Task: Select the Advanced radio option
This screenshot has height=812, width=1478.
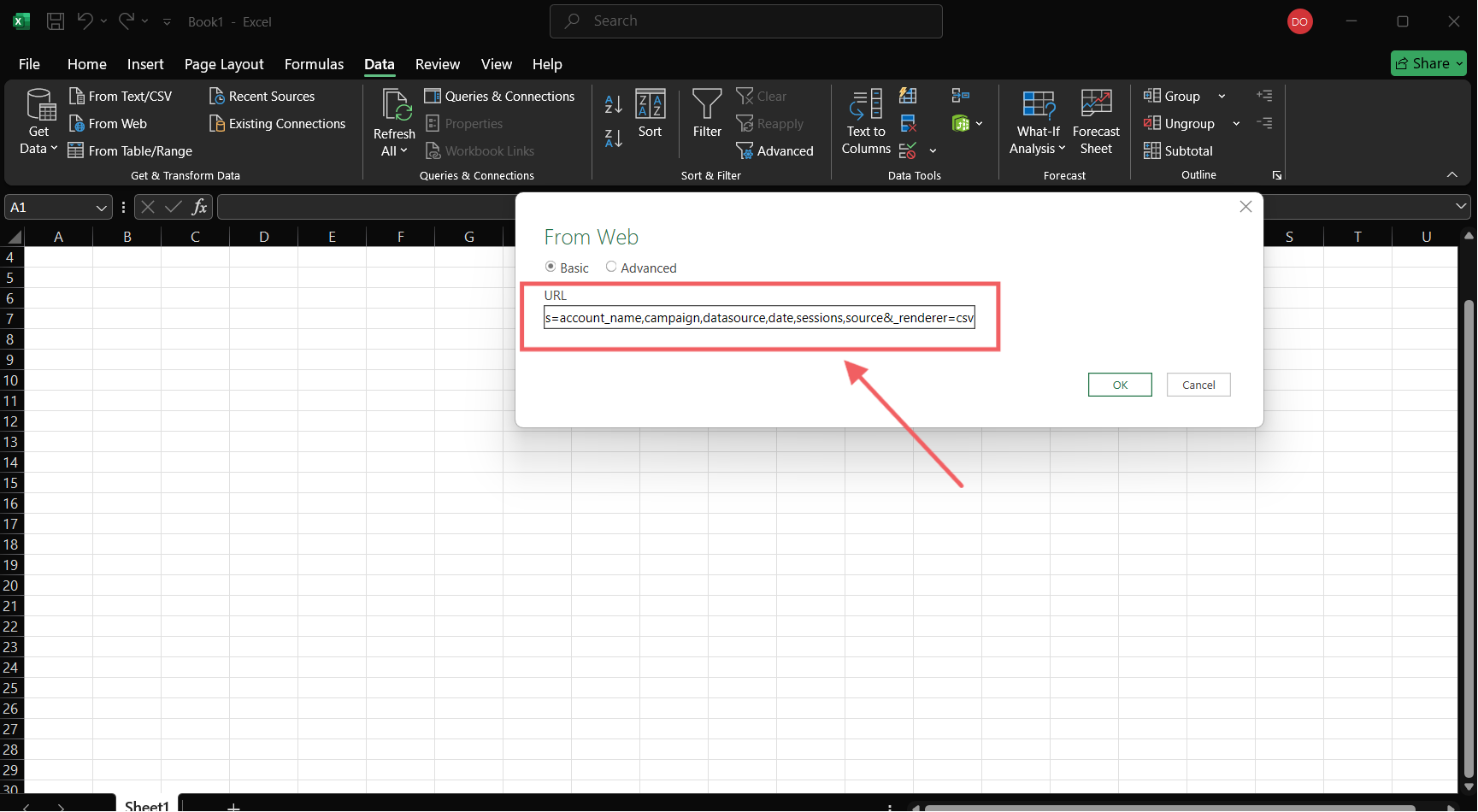Action: tap(611, 268)
